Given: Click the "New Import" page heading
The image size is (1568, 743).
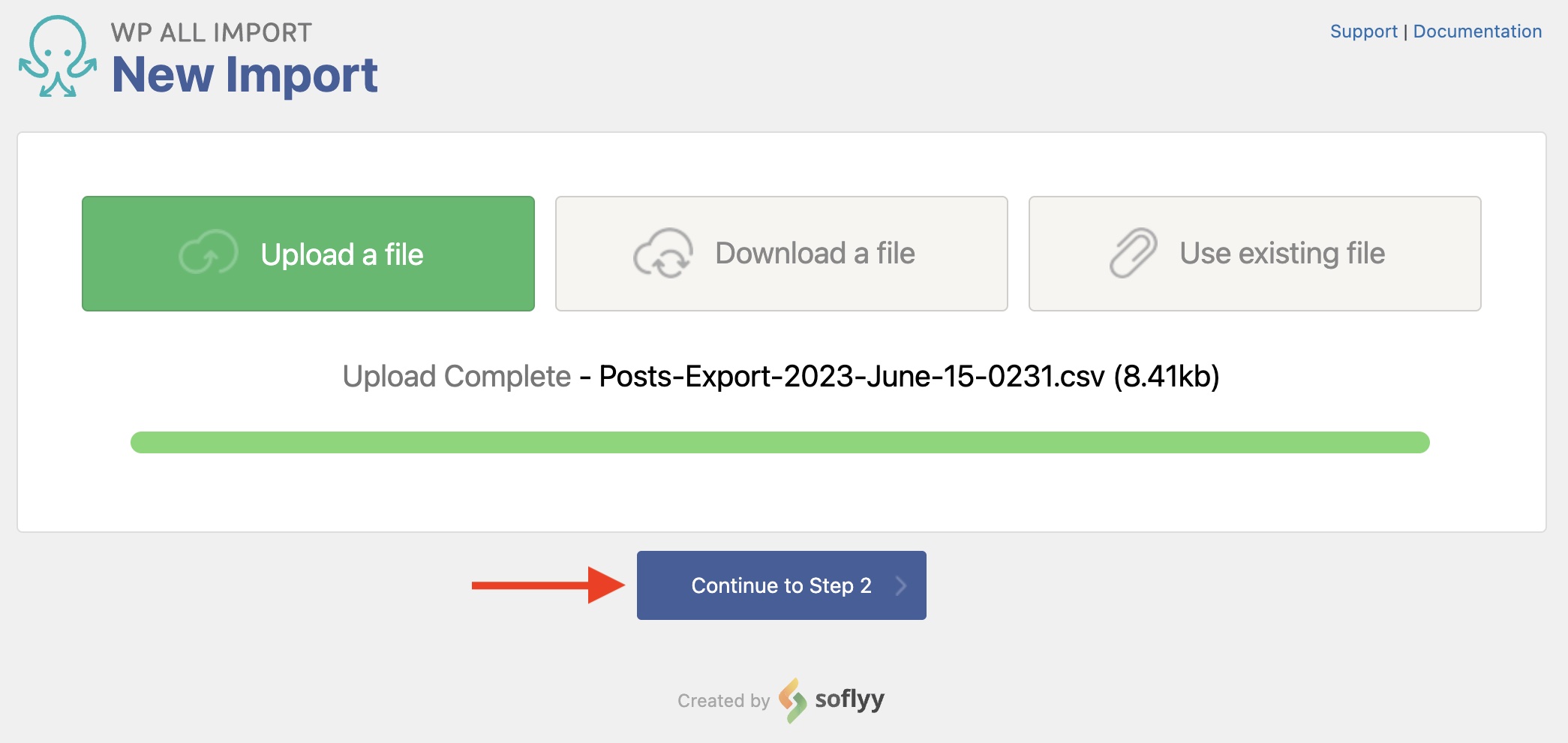Looking at the screenshot, I should tap(245, 75).
